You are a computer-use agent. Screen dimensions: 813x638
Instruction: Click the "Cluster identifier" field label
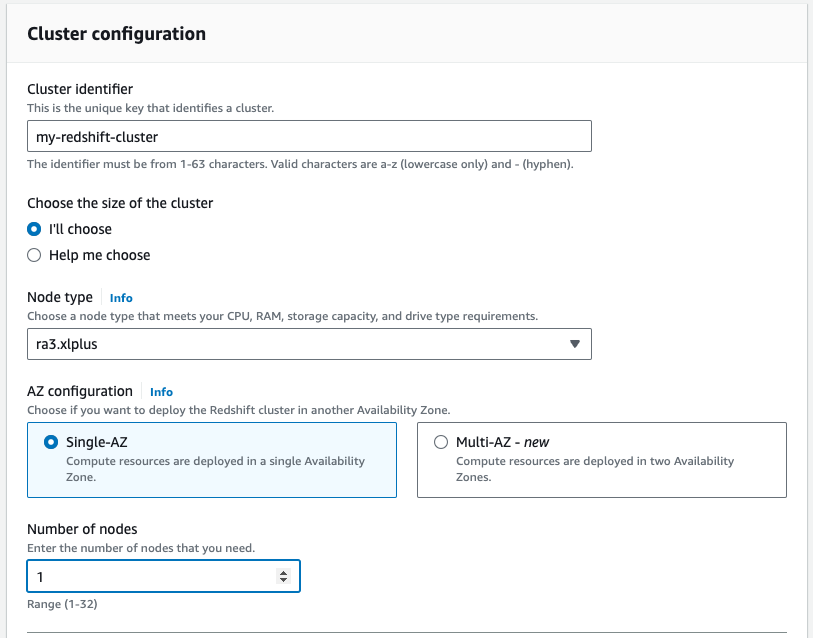pyautogui.click(x=80, y=90)
